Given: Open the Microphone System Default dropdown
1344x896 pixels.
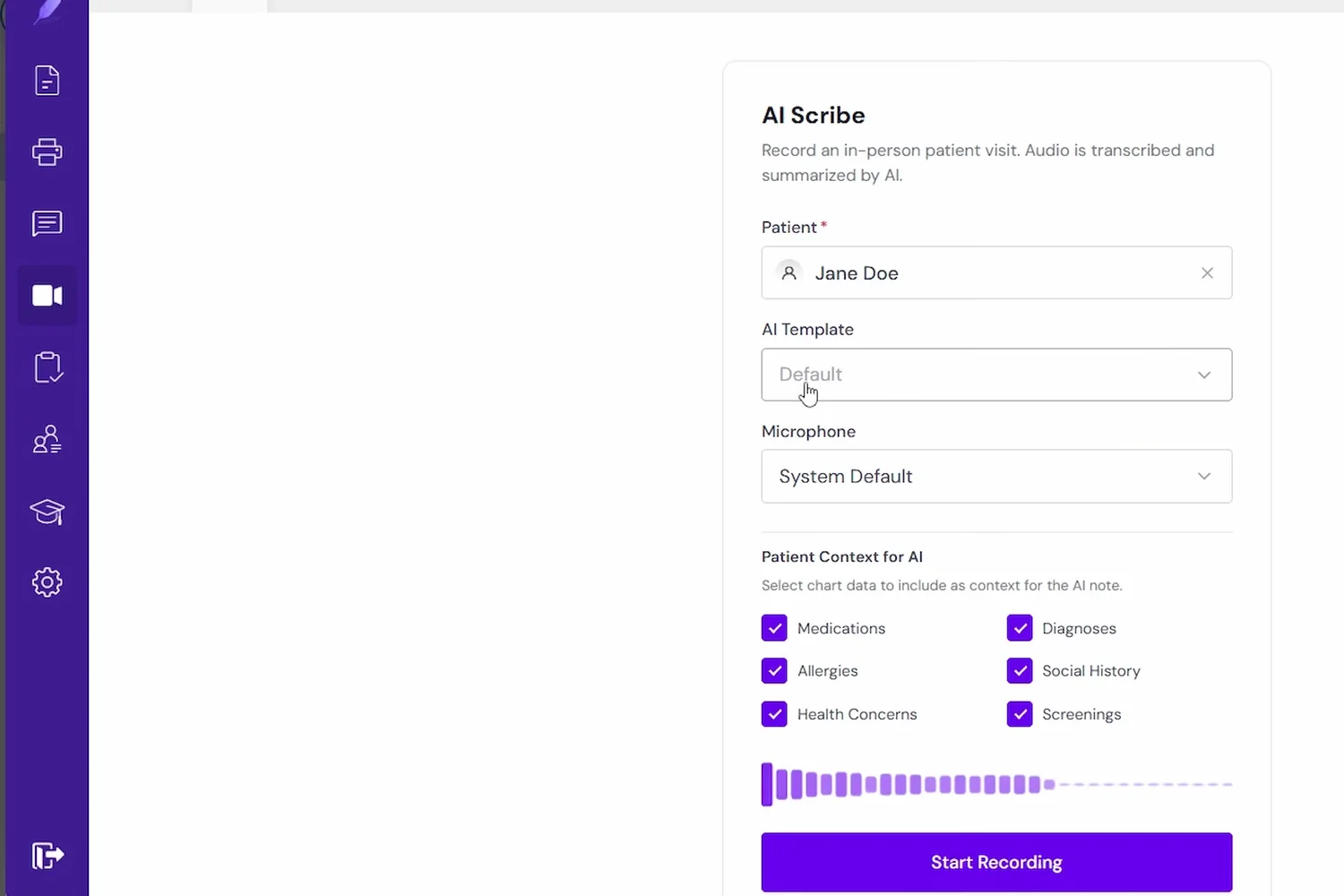Looking at the screenshot, I should pos(996,476).
